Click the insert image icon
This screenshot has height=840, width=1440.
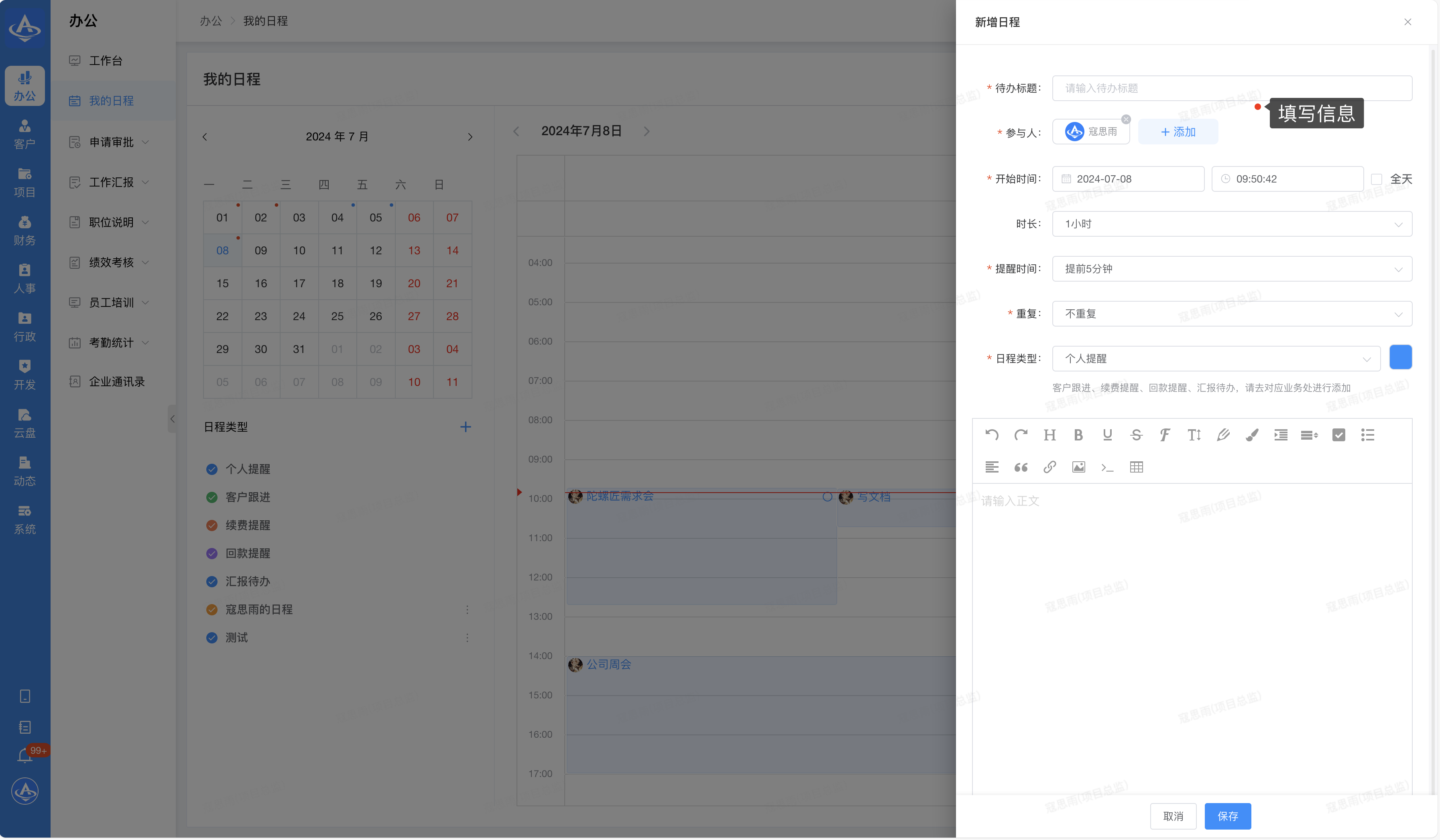point(1078,467)
